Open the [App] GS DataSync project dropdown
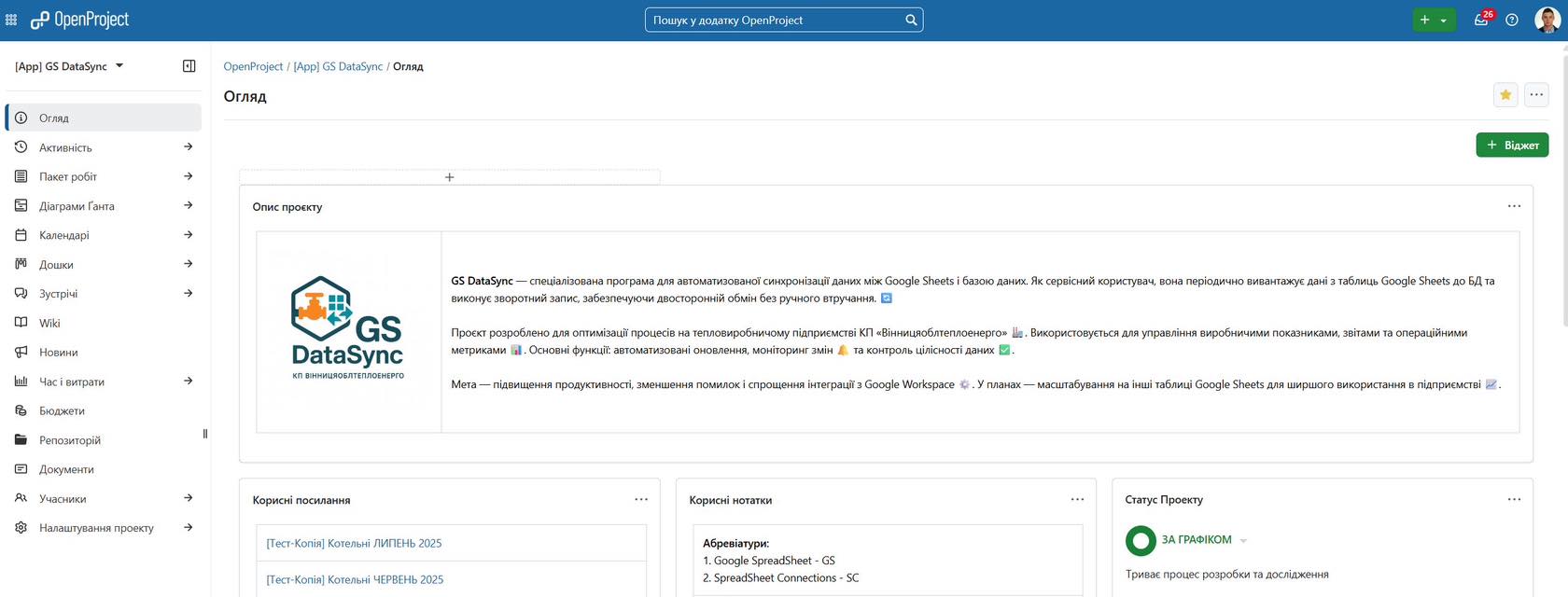This screenshot has height=597, width=1568. pos(69,66)
